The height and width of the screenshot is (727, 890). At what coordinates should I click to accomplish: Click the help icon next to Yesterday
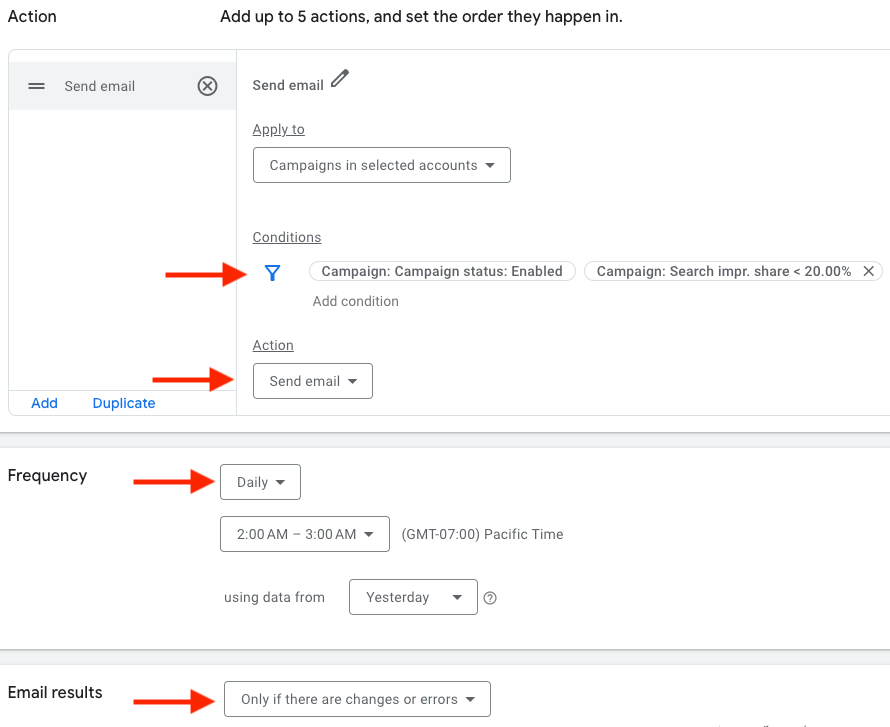point(490,598)
